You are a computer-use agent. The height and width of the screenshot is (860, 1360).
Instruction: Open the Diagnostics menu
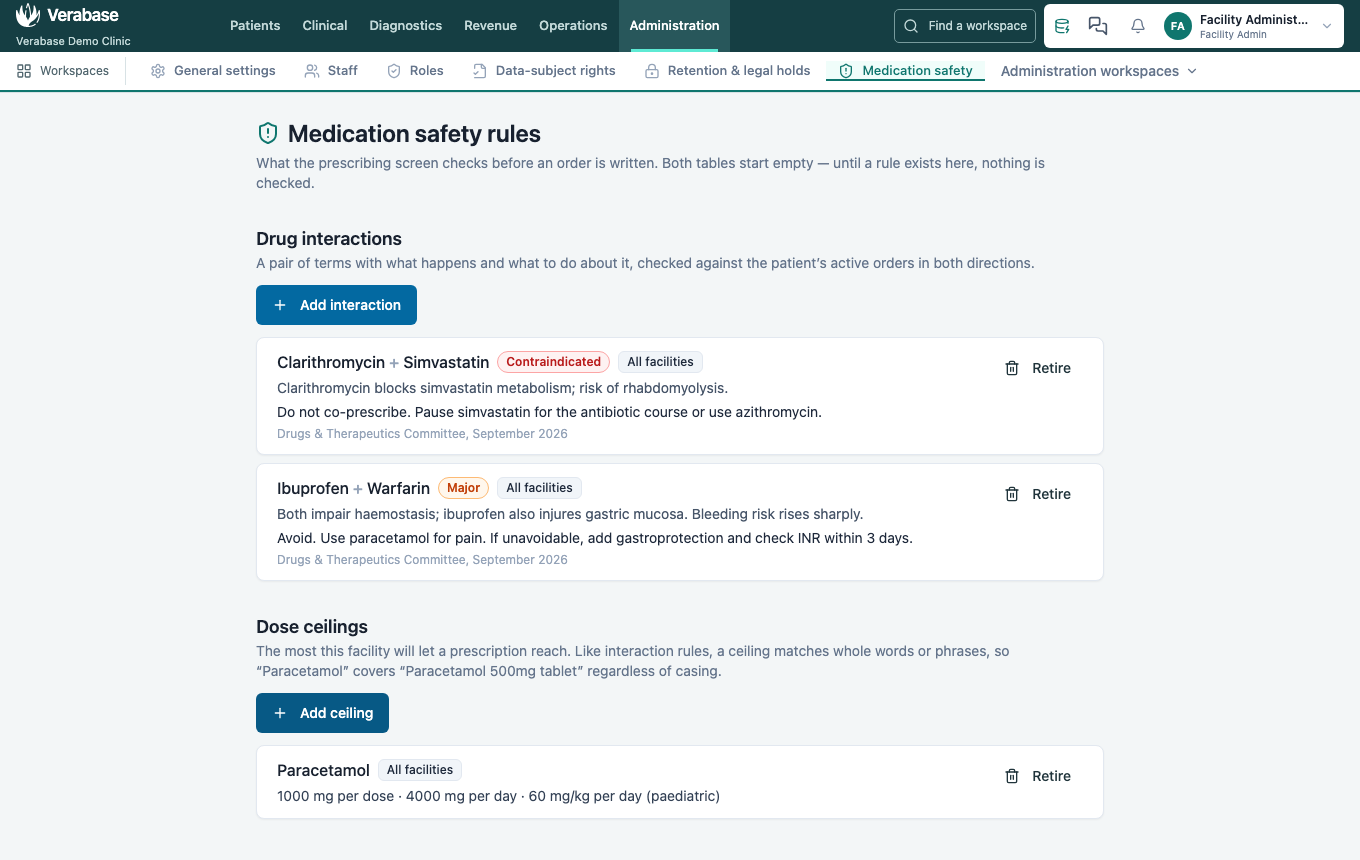406,26
